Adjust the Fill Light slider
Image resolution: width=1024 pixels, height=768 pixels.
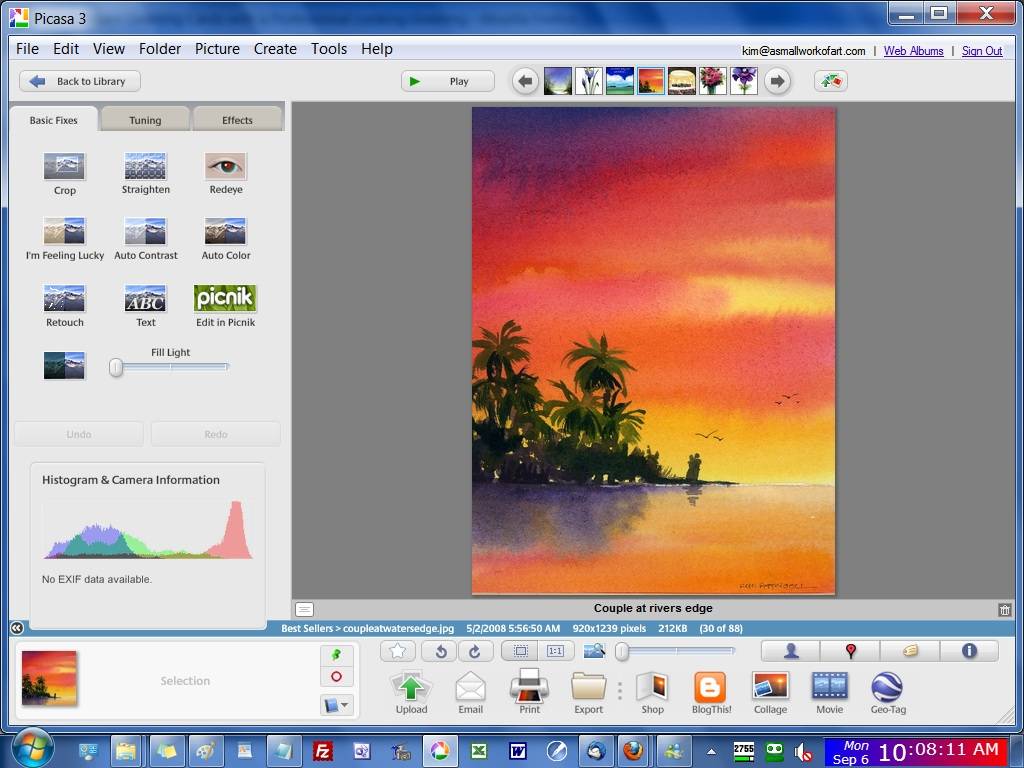116,368
